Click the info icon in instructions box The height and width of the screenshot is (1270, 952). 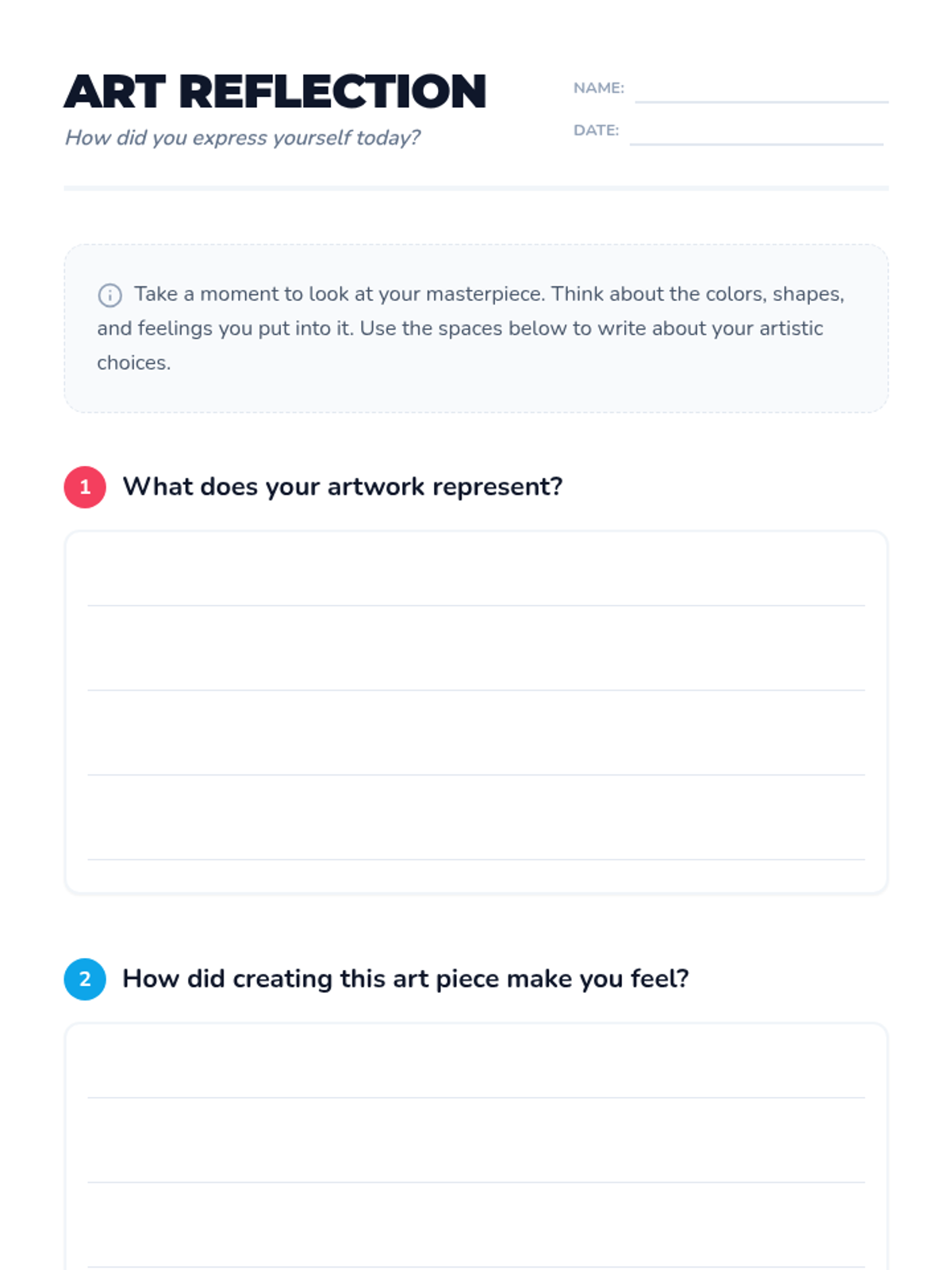point(109,295)
